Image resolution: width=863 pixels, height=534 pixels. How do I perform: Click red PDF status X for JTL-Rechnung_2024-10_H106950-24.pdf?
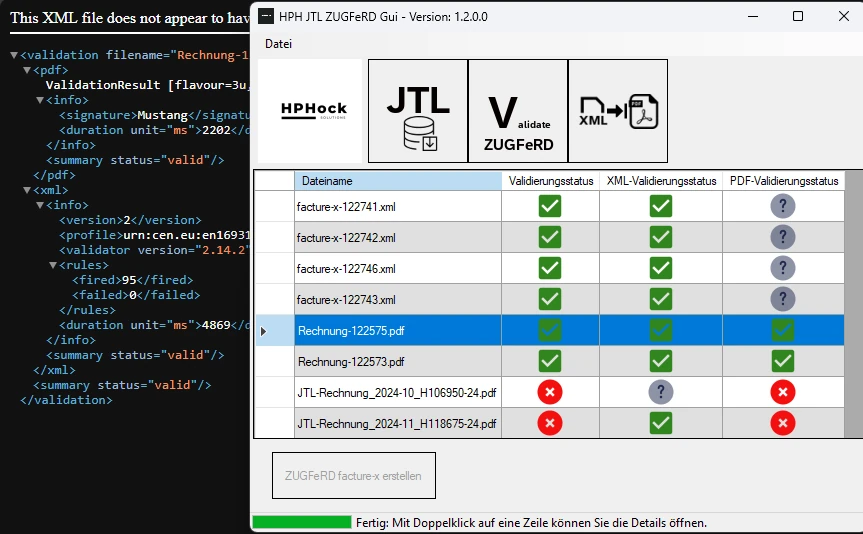[x=783, y=393]
